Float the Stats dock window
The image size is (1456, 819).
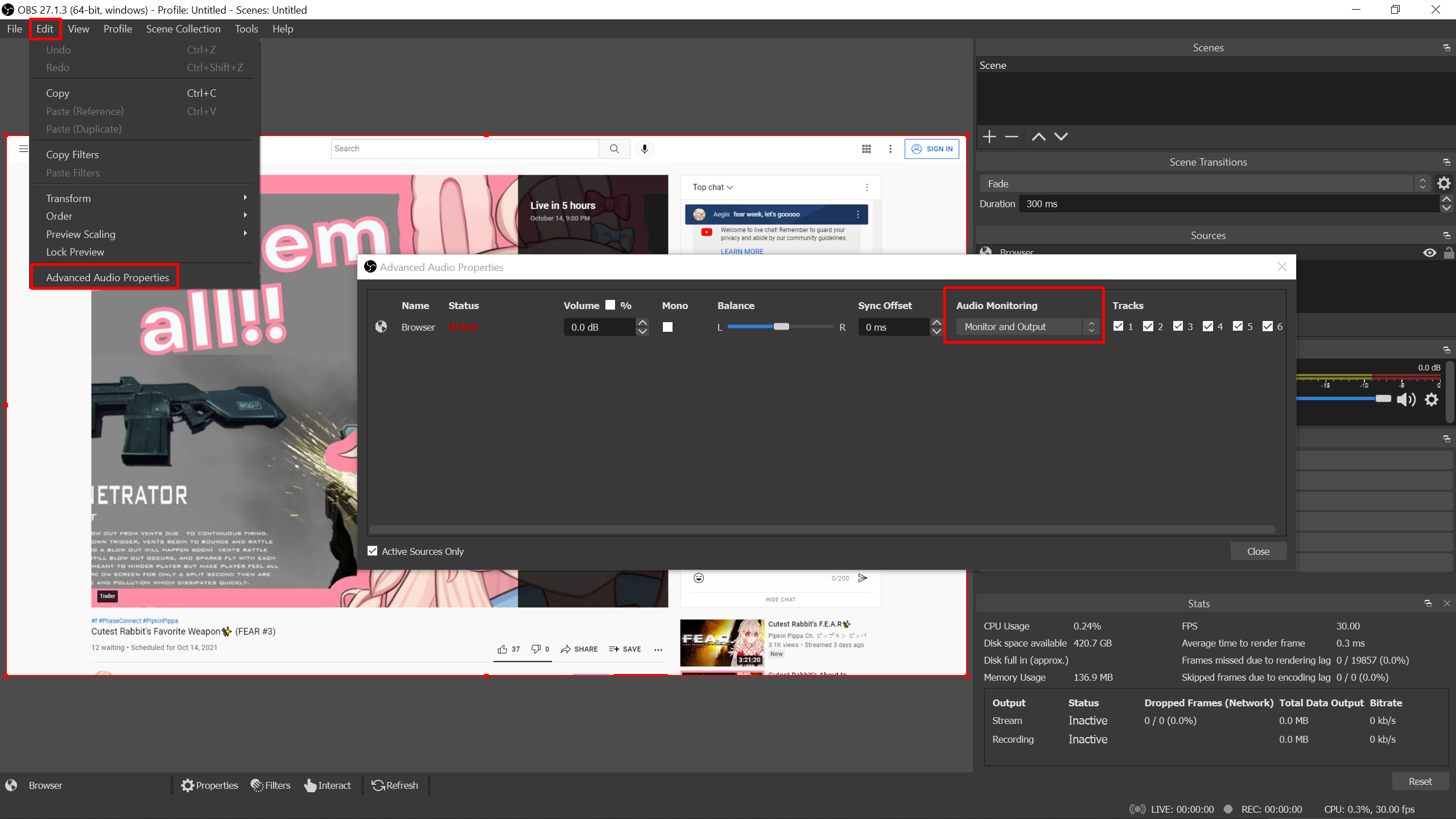pyautogui.click(x=1428, y=603)
